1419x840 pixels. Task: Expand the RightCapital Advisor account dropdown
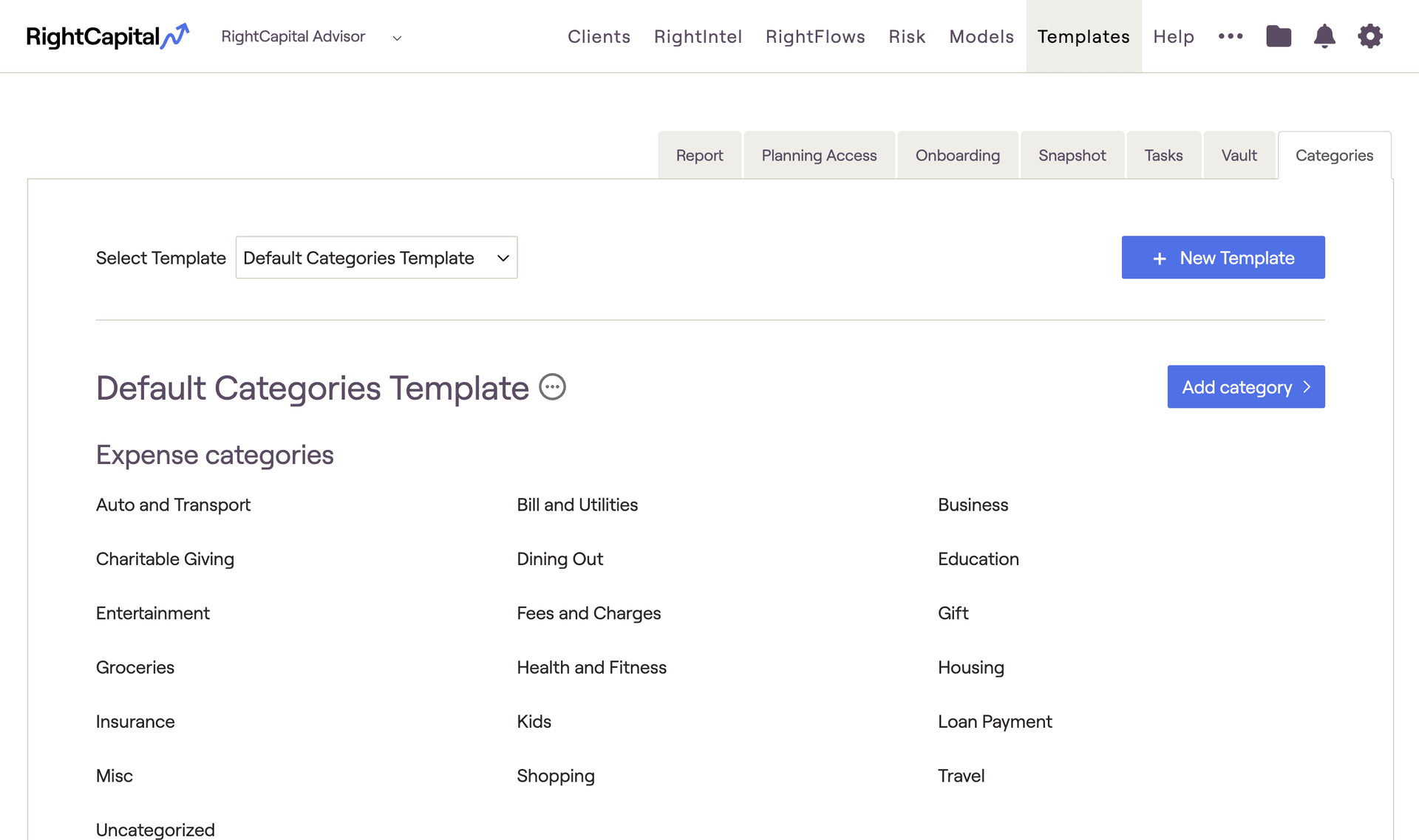pos(311,37)
